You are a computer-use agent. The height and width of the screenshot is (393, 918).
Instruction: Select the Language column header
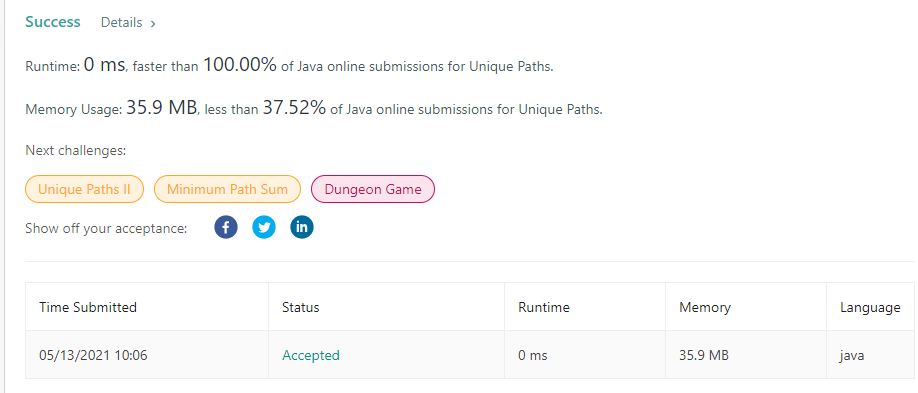[x=870, y=307]
